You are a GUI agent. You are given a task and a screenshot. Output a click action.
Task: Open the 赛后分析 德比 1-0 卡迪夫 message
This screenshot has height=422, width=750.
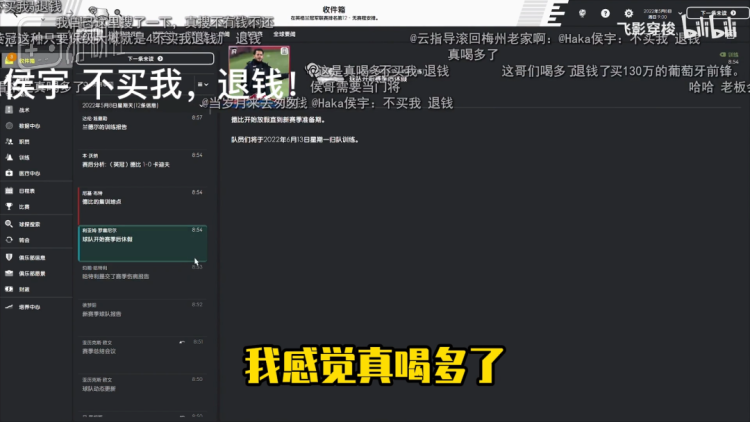143,166
